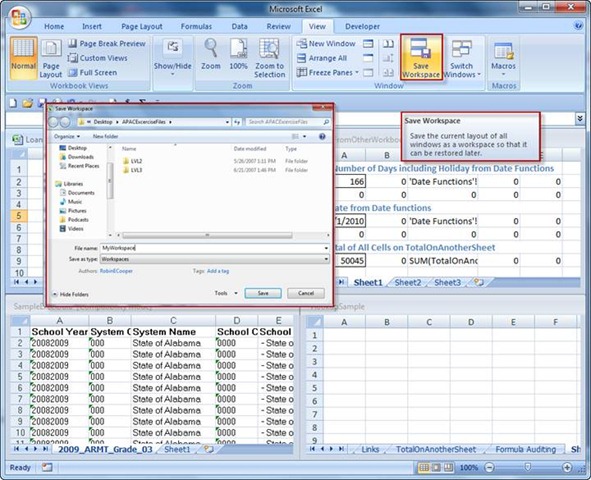The image size is (591, 480).
Task: Insert new sheet after Sheet3
Action: [479, 282]
